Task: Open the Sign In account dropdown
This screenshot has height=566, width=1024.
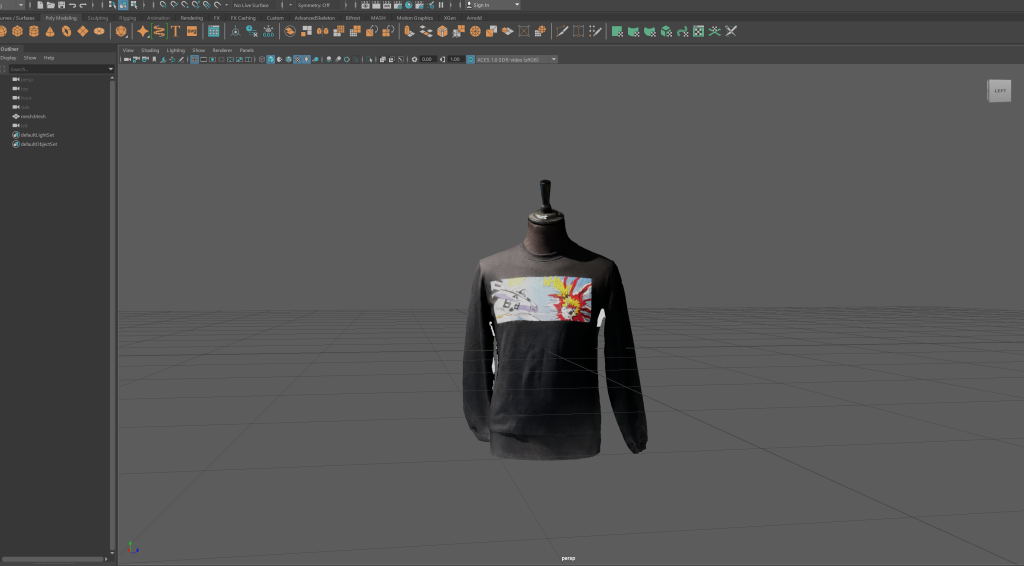Action: [x=492, y=5]
